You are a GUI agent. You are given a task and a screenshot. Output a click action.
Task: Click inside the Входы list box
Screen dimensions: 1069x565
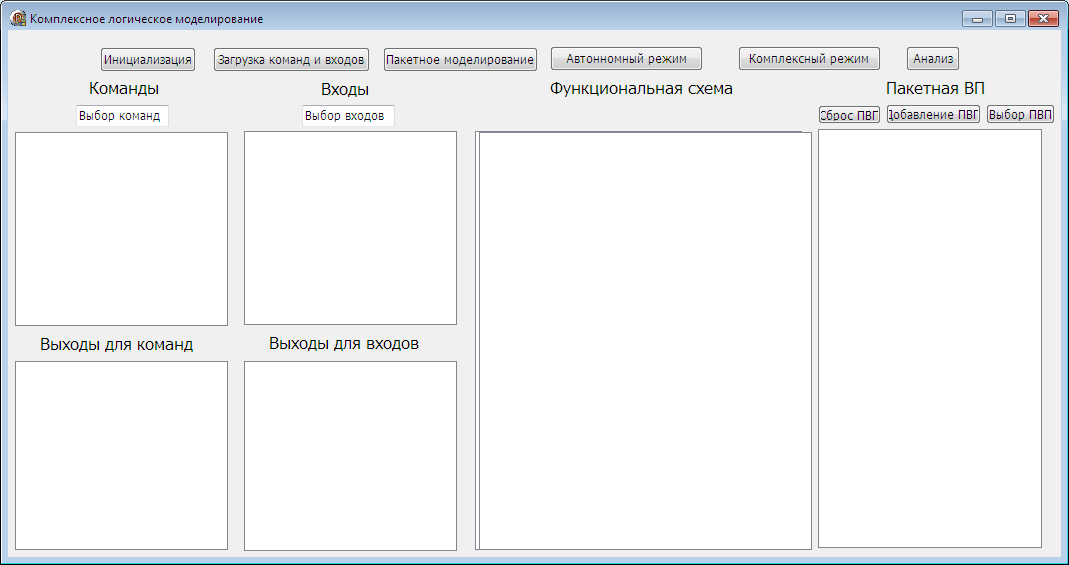[350, 228]
